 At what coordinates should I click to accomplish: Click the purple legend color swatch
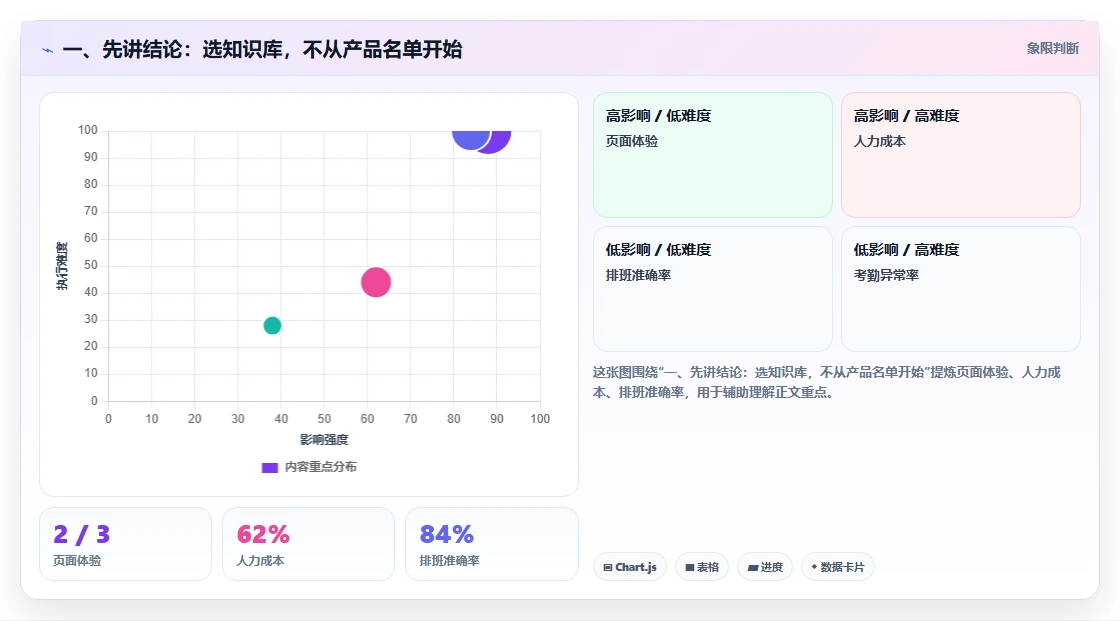pos(269,467)
